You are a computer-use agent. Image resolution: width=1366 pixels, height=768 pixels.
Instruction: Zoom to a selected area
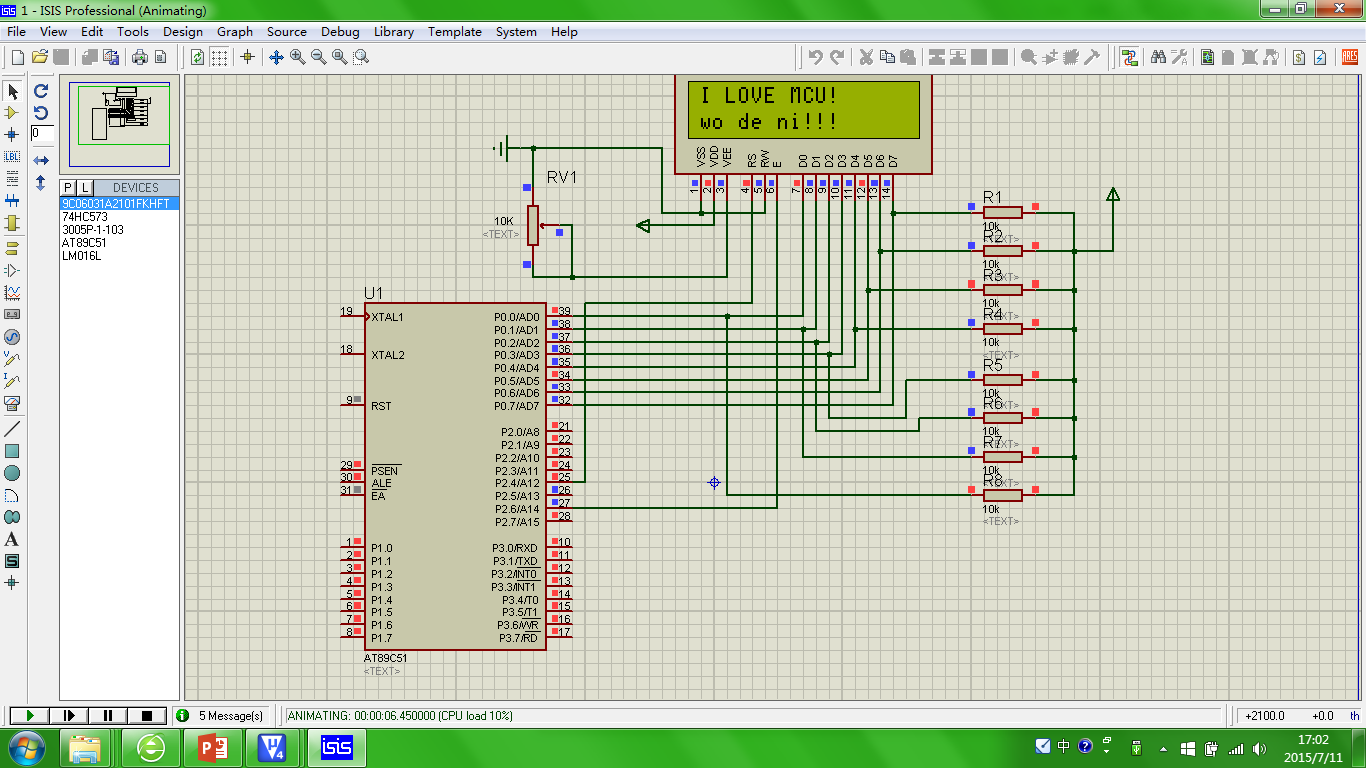coord(361,57)
